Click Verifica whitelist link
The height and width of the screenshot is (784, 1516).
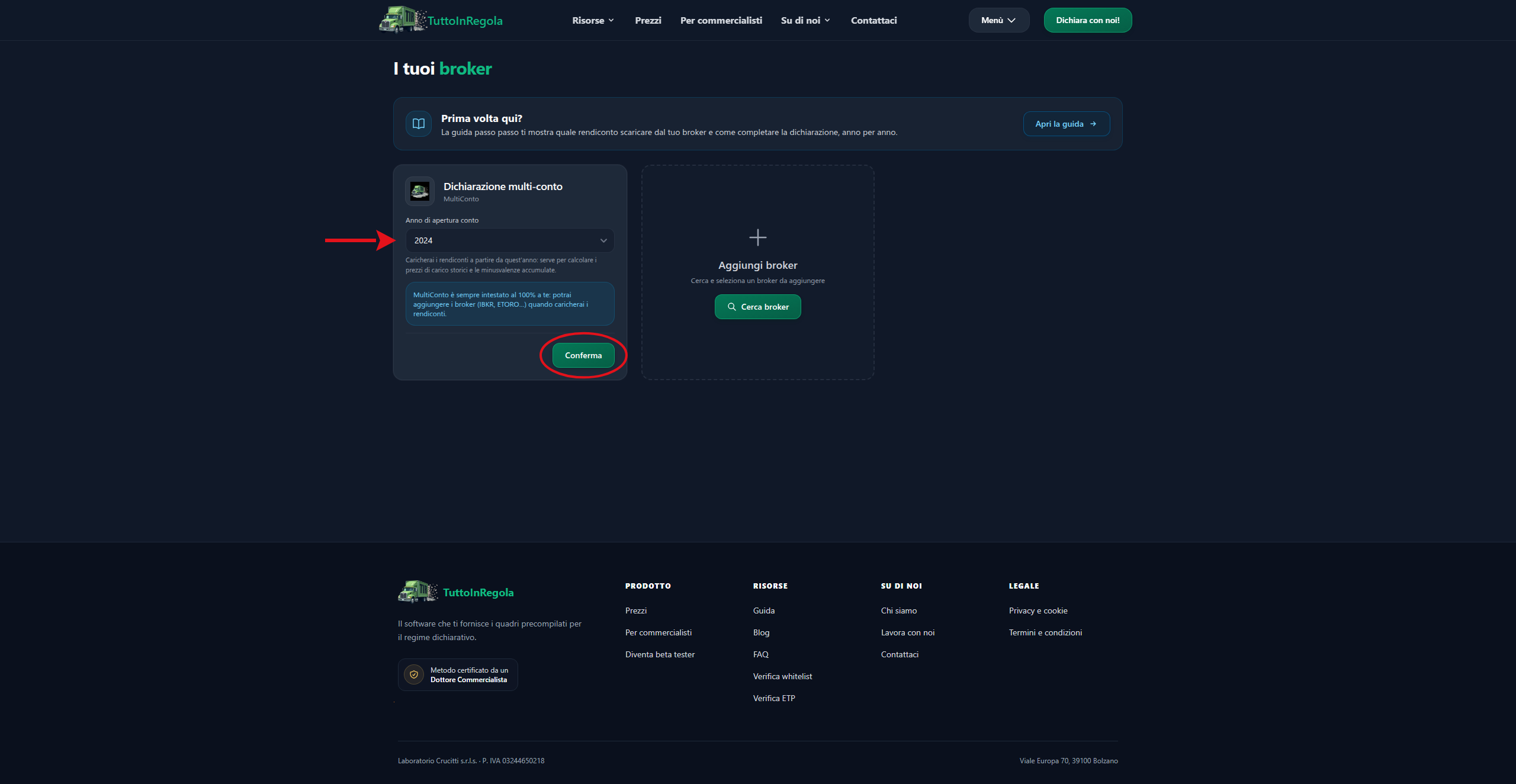(x=782, y=676)
